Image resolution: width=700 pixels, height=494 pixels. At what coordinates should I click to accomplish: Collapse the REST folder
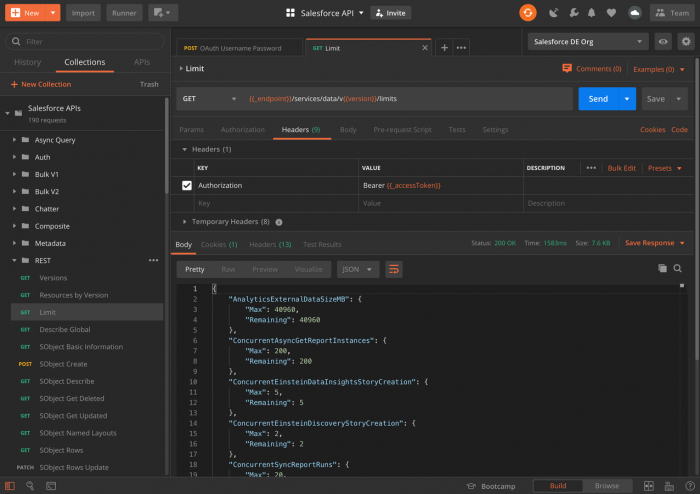(x=14, y=260)
